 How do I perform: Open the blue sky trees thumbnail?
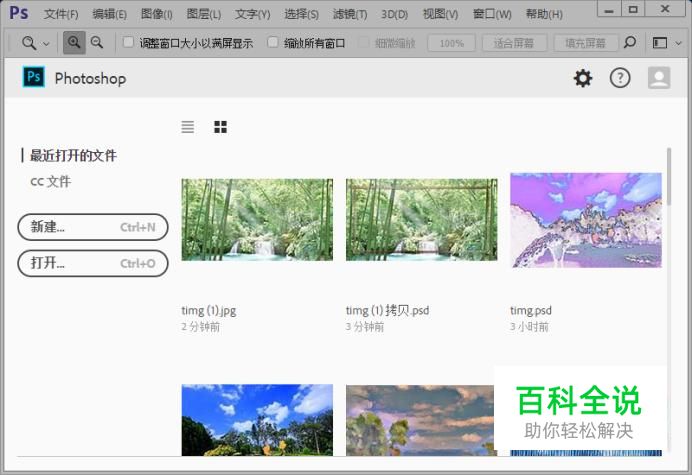pos(257,420)
